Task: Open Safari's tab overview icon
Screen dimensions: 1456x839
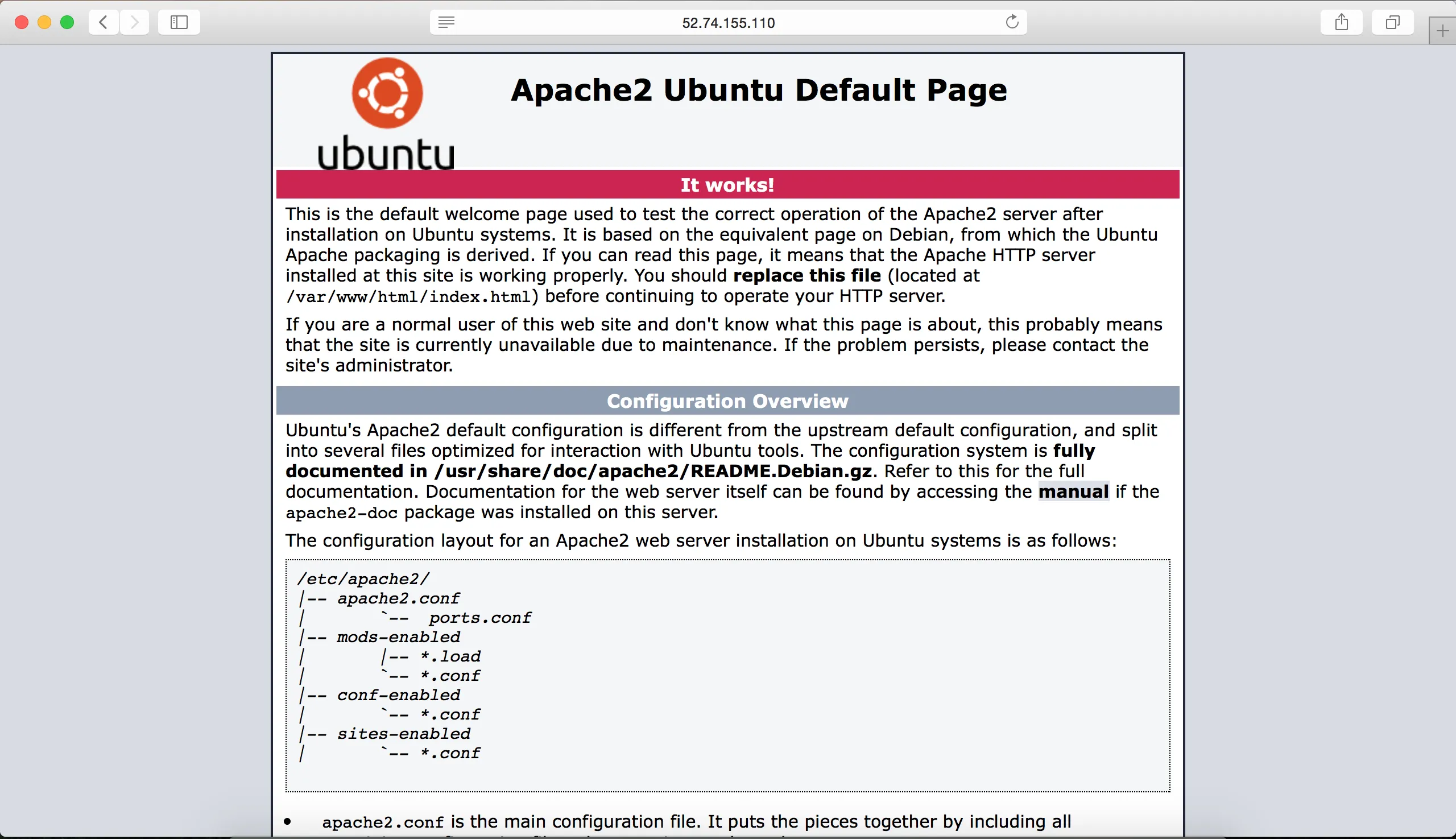Action: [1393, 23]
